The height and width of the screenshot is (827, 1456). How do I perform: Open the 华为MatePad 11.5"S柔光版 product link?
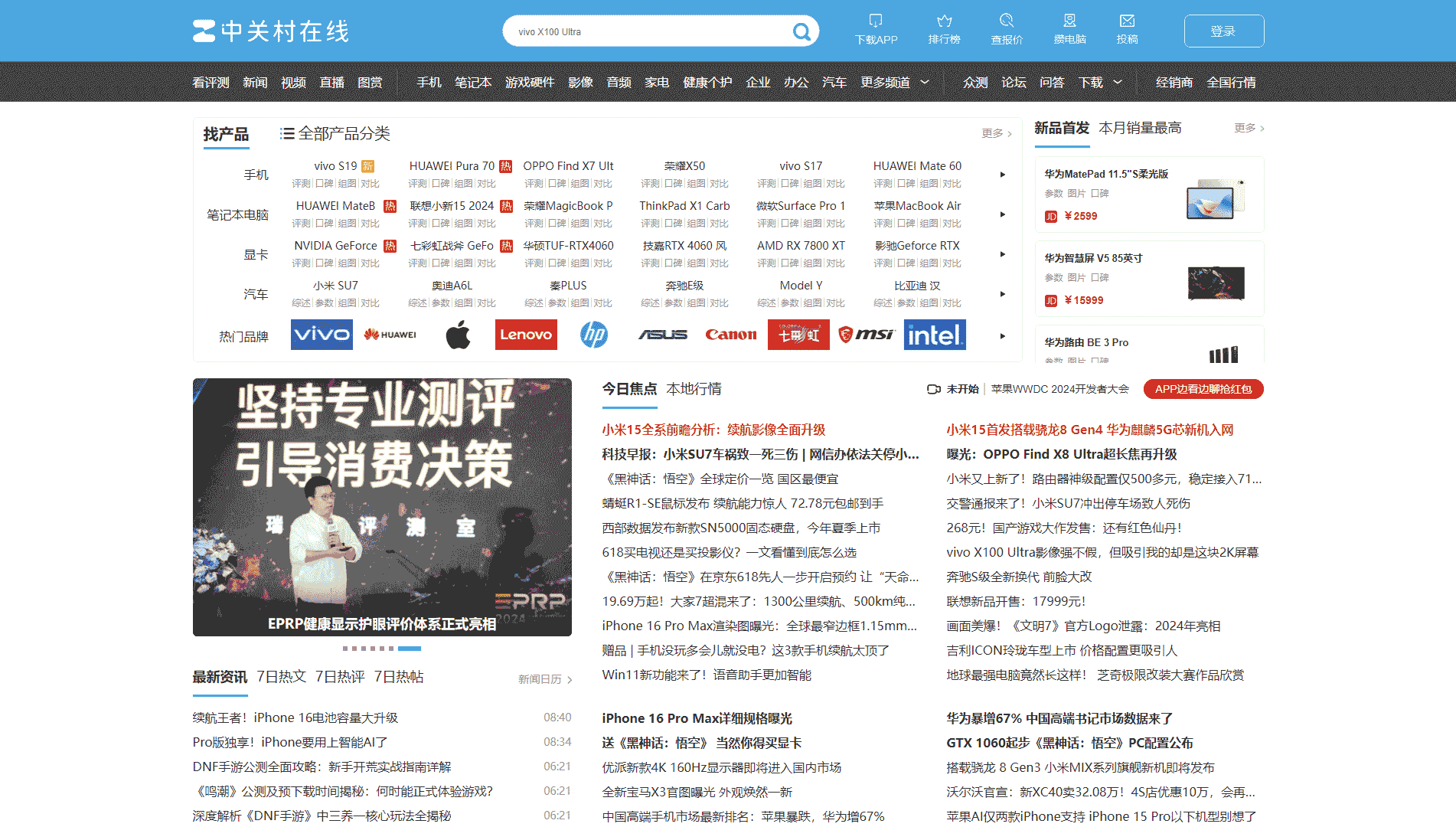pyautogui.click(x=1106, y=174)
